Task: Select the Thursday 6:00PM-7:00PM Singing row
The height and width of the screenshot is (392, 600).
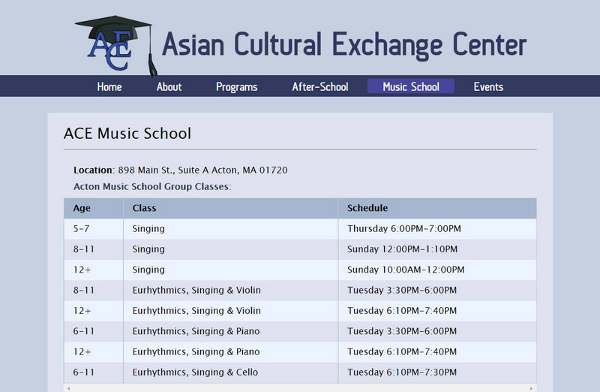Action: coord(300,229)
